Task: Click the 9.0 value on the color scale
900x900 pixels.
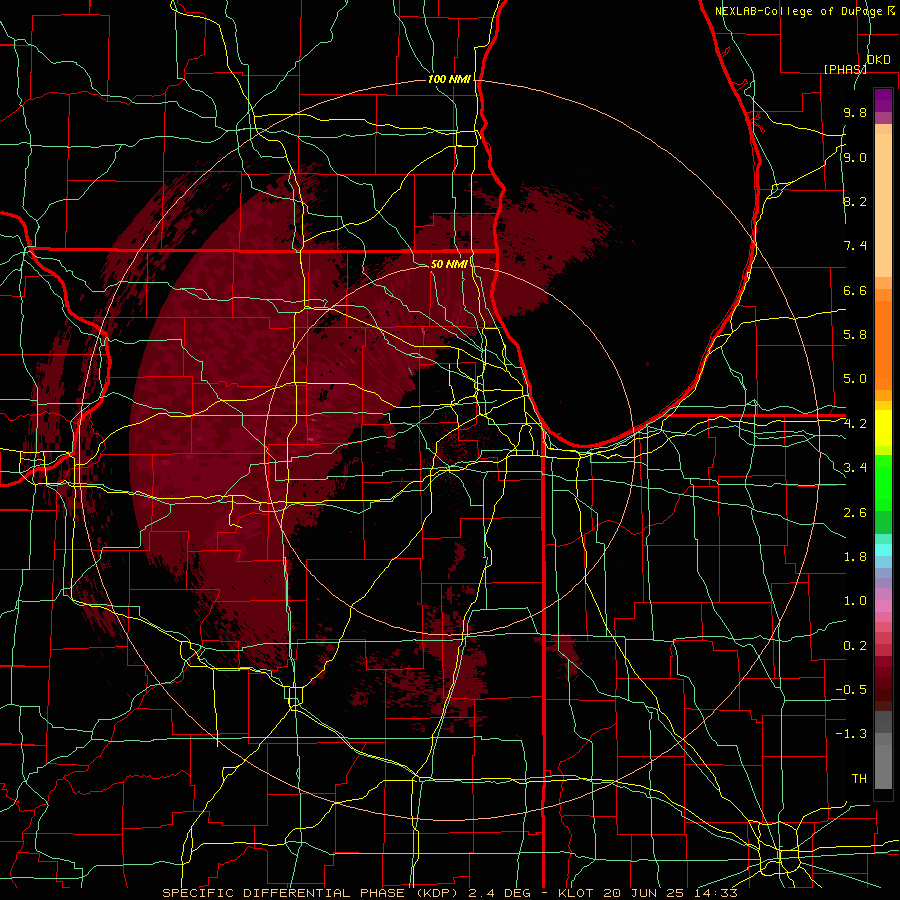Action: pos(855,157)
